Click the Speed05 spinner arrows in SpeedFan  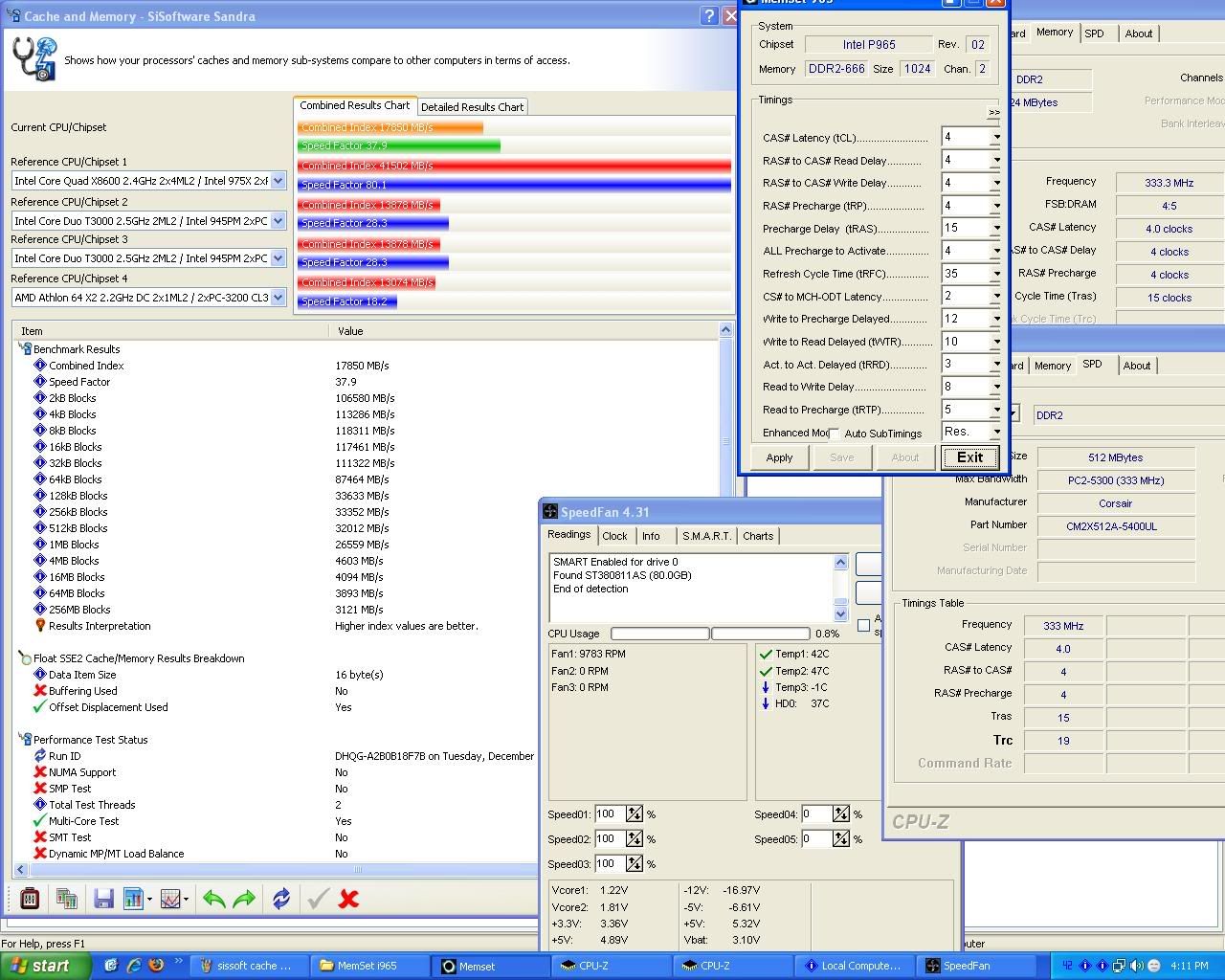tap(841, 839)
